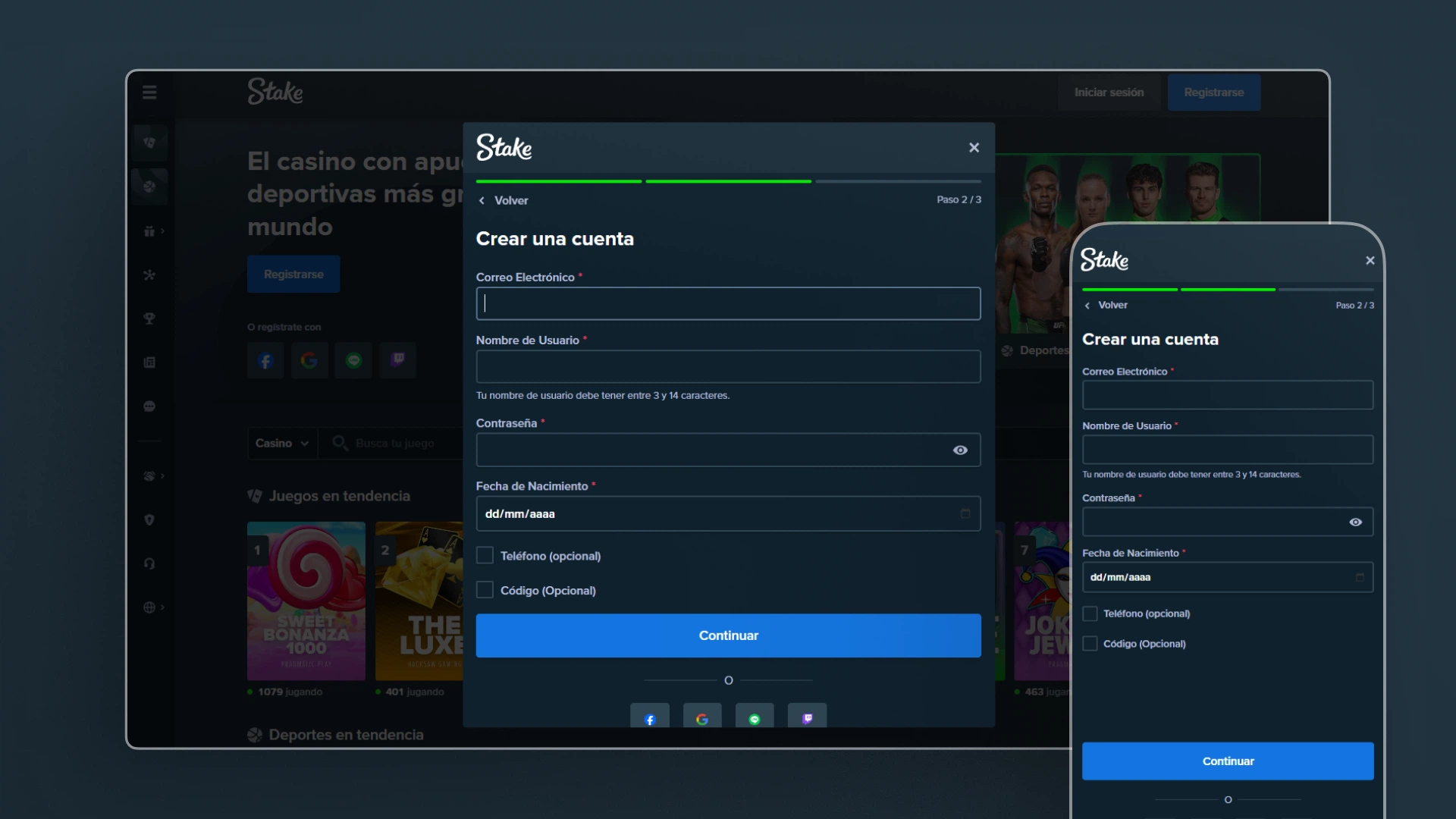The image size is (1456, 819).
Task: Open the Casino dropdown by the search bar
Action: [282, 444]
